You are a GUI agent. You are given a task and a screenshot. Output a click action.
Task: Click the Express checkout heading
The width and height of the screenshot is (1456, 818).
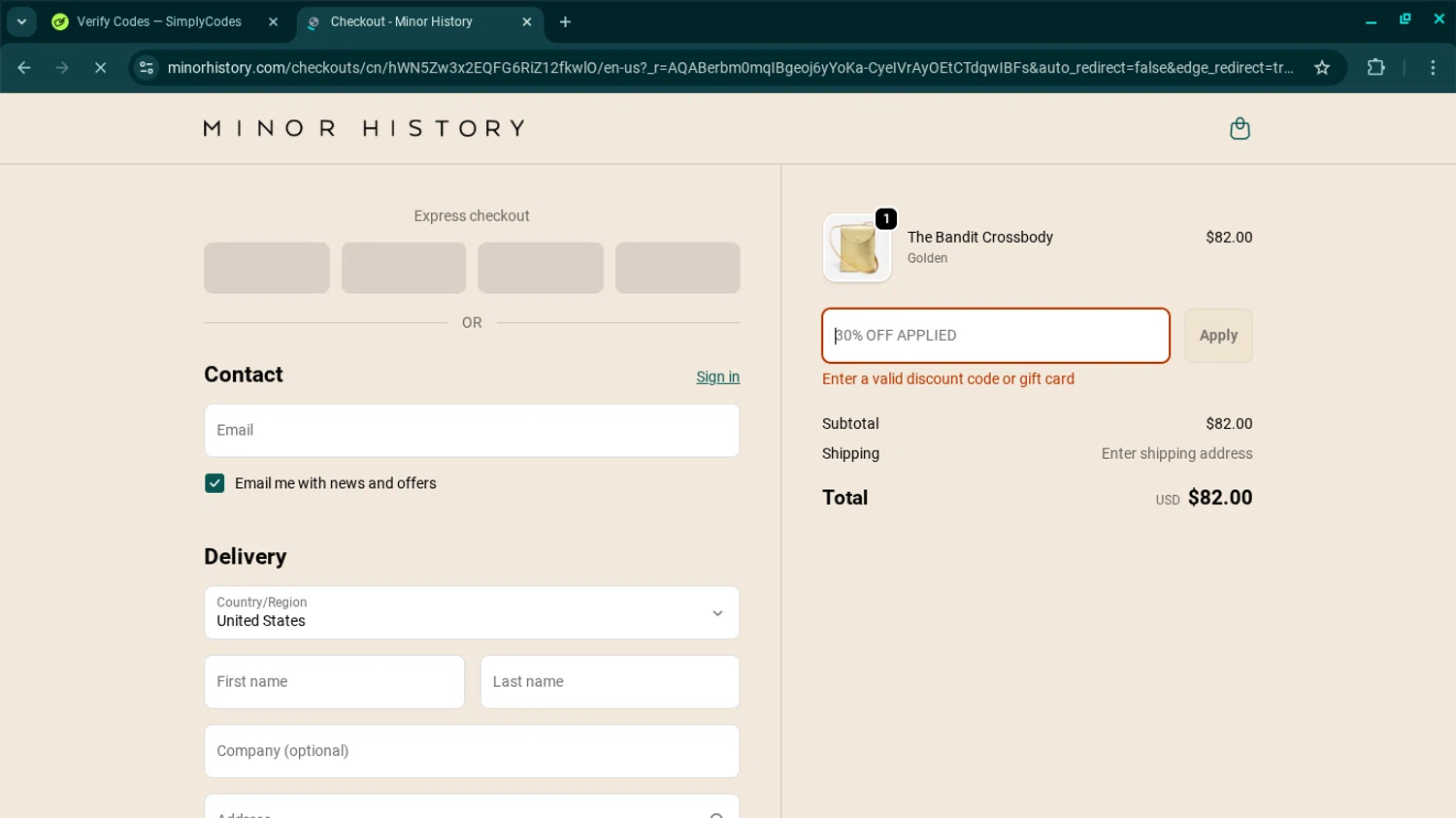(x=472, y=216)
